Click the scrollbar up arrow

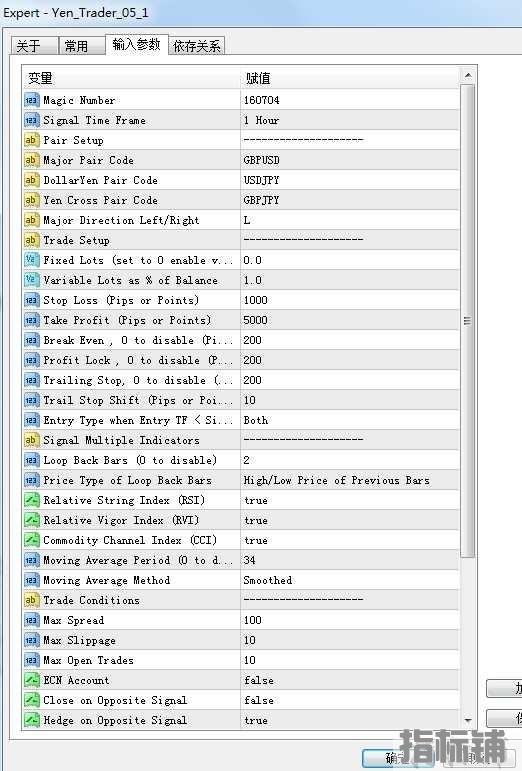tap(468, 75)
